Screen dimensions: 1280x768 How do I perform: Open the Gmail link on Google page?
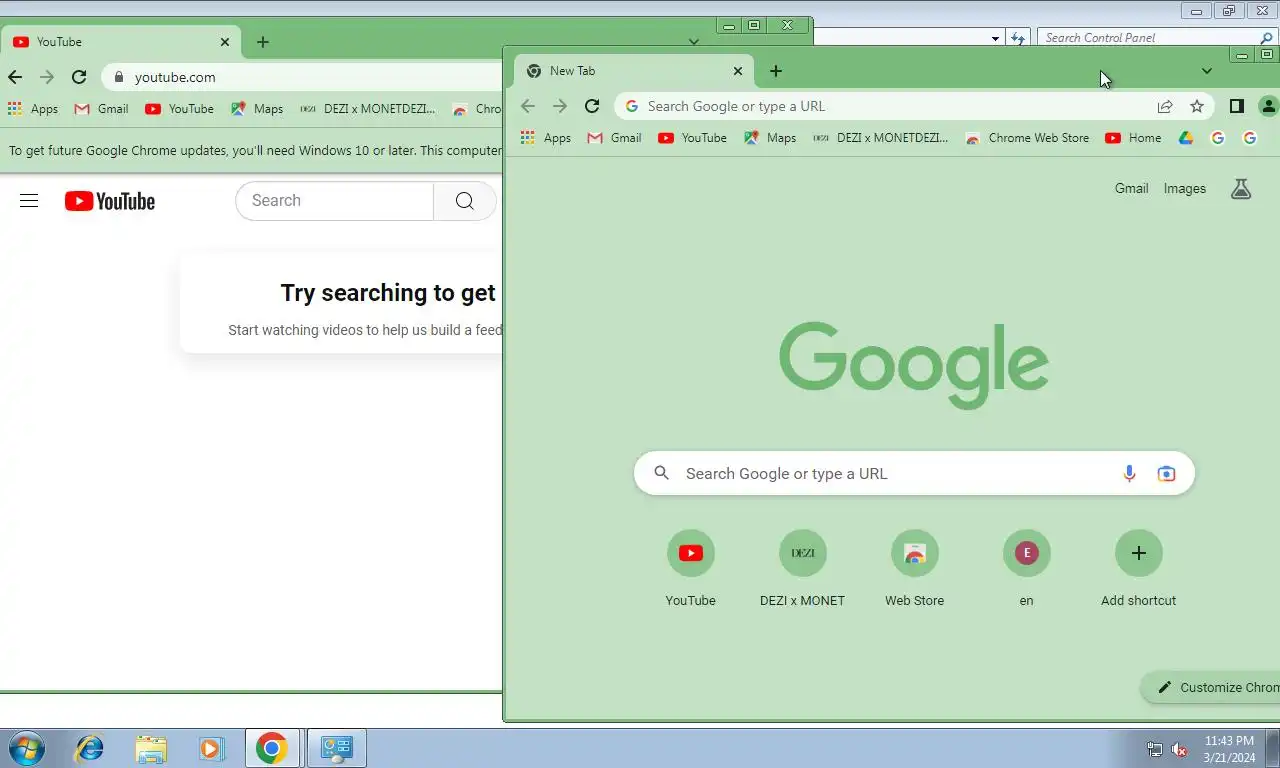coord(1131,188)
